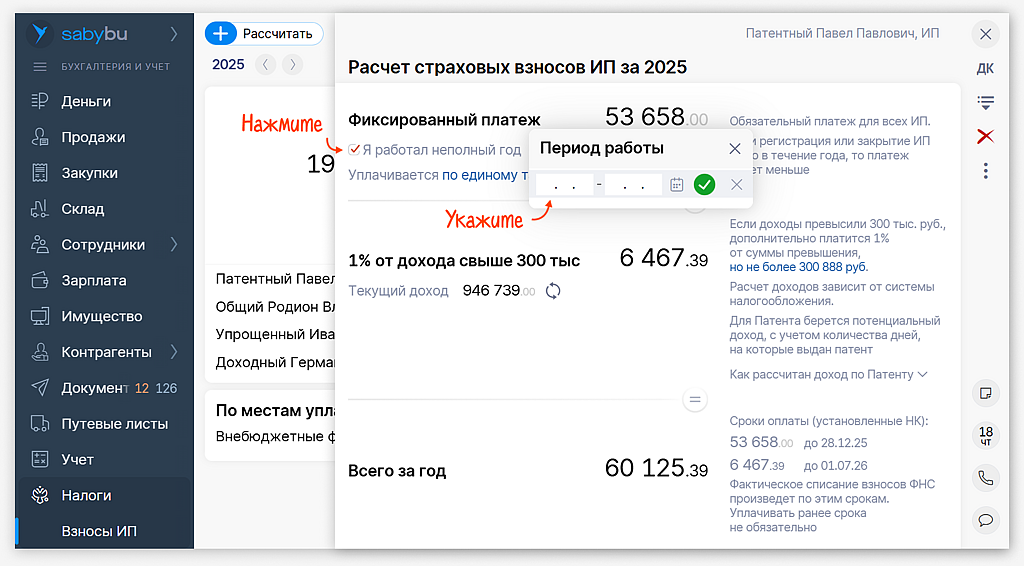Screen dimensions: 1024x566
Task: Click the calendar icon in Период работы
Action: click(x=677, y=184)
